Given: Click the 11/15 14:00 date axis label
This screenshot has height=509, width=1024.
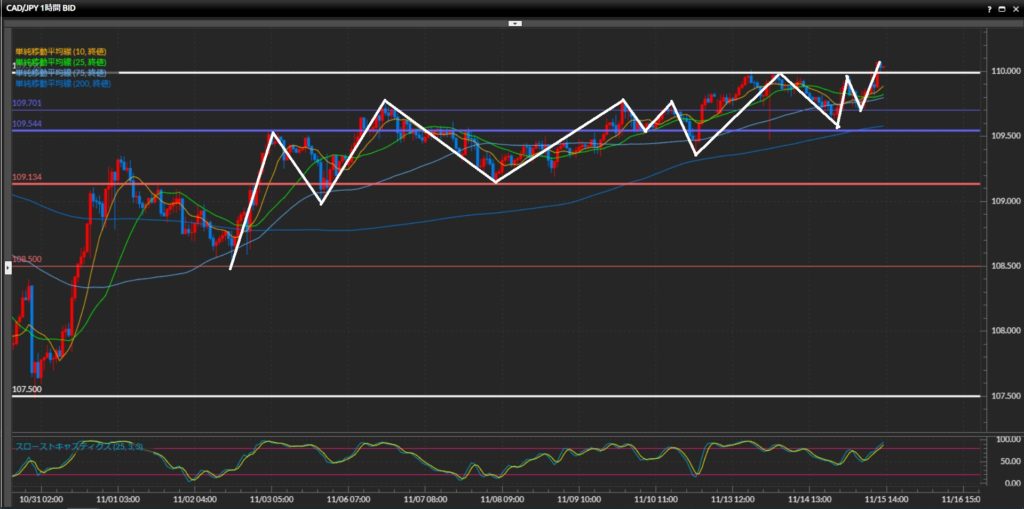Looking at the screenshot, I should click(x=885, y=496).
